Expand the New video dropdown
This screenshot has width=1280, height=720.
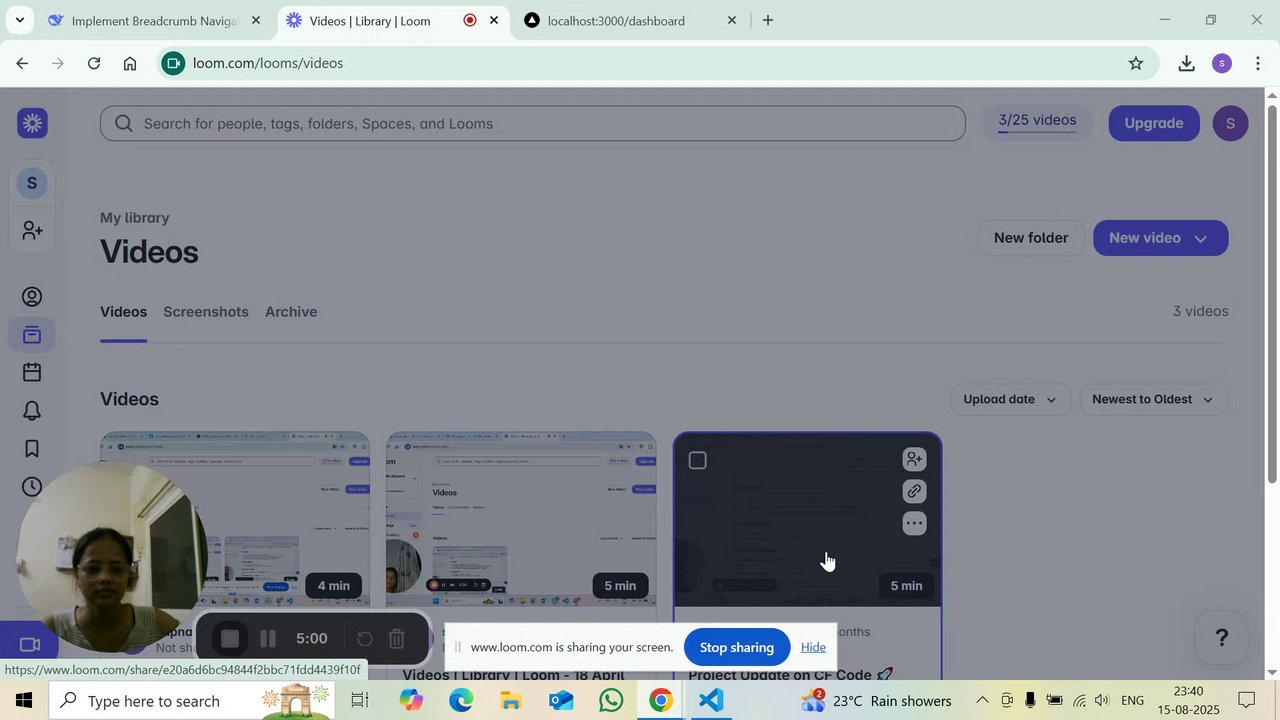coord(1201,238)
